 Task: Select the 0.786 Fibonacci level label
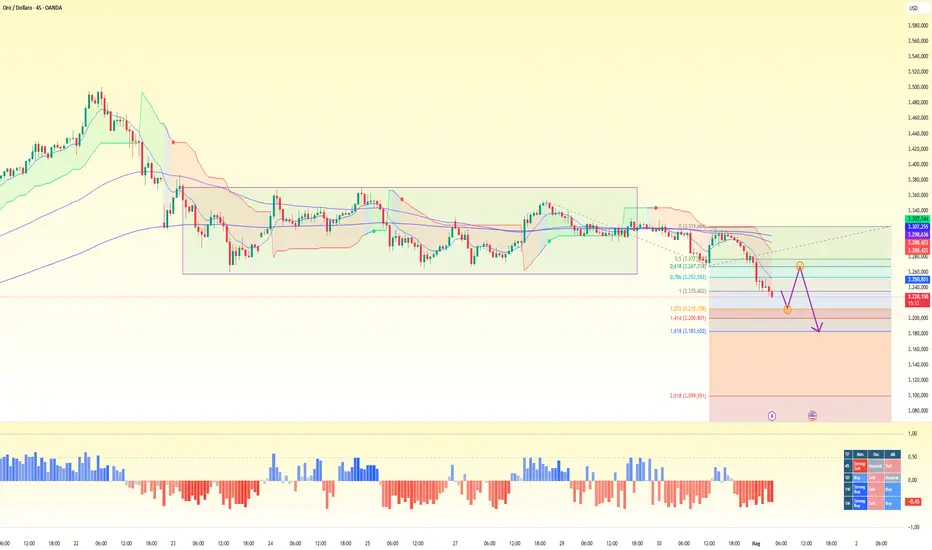(688, 277)
